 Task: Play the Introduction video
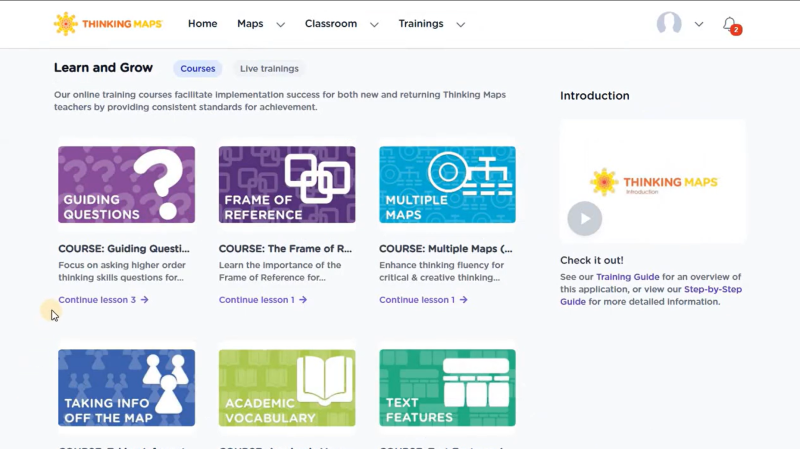(585, 218)
